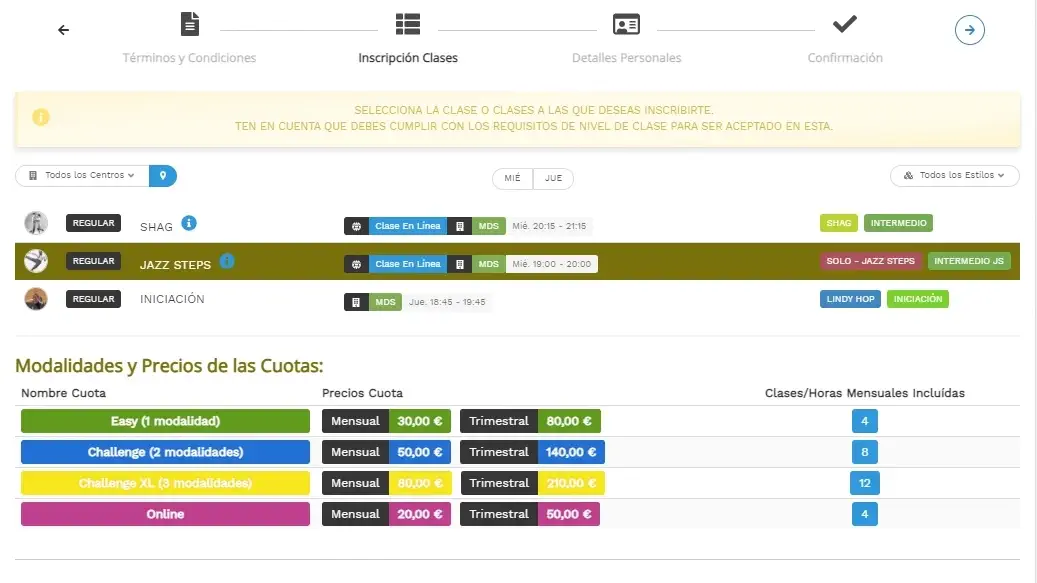Select the Inscripción Clases step
Viewport: 1037px width, 583px height.
coord(408,58)
